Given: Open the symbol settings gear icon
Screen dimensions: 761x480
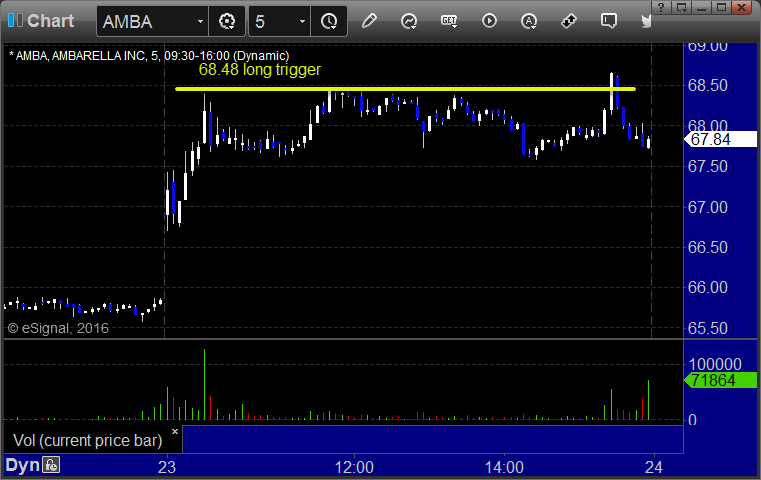Looking at the screenshot, I should [227, 21].
